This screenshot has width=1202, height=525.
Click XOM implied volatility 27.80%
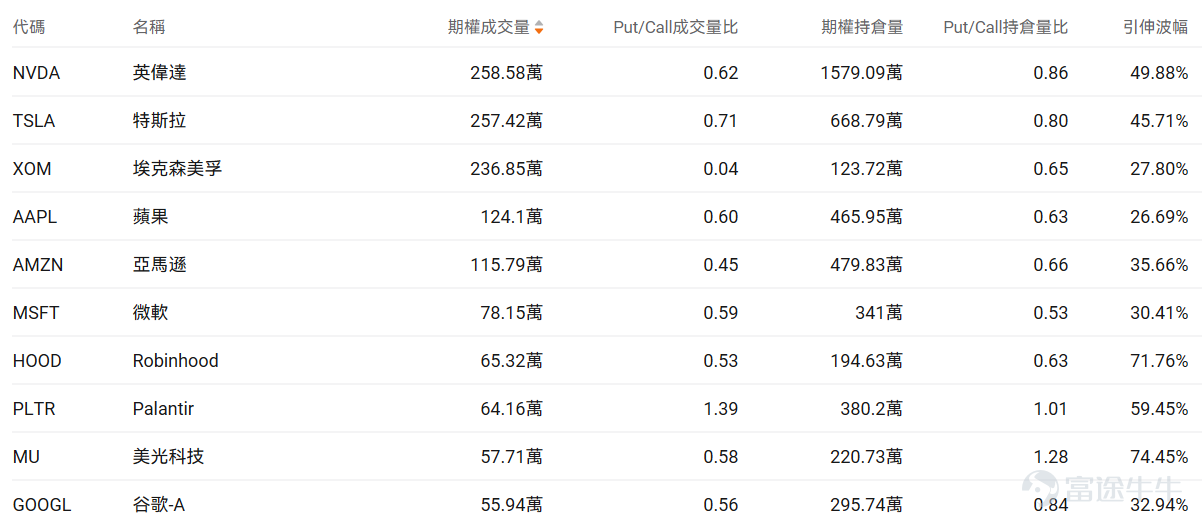click(x=1159, y=169)
